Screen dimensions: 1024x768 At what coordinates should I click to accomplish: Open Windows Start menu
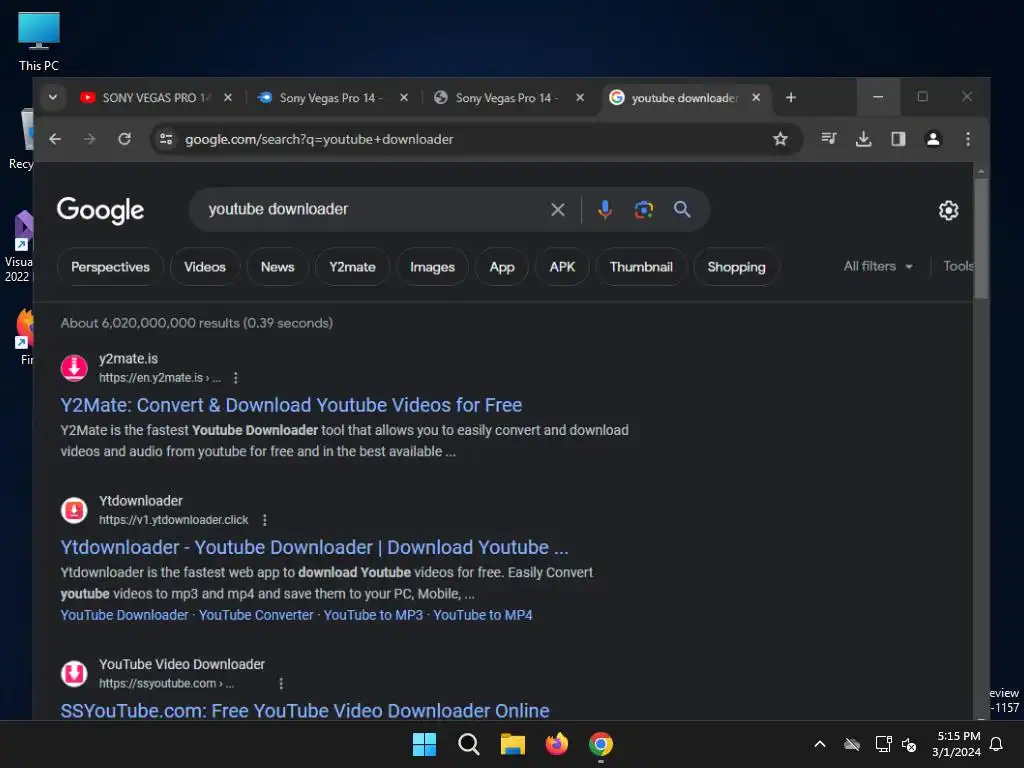point(424,744)
